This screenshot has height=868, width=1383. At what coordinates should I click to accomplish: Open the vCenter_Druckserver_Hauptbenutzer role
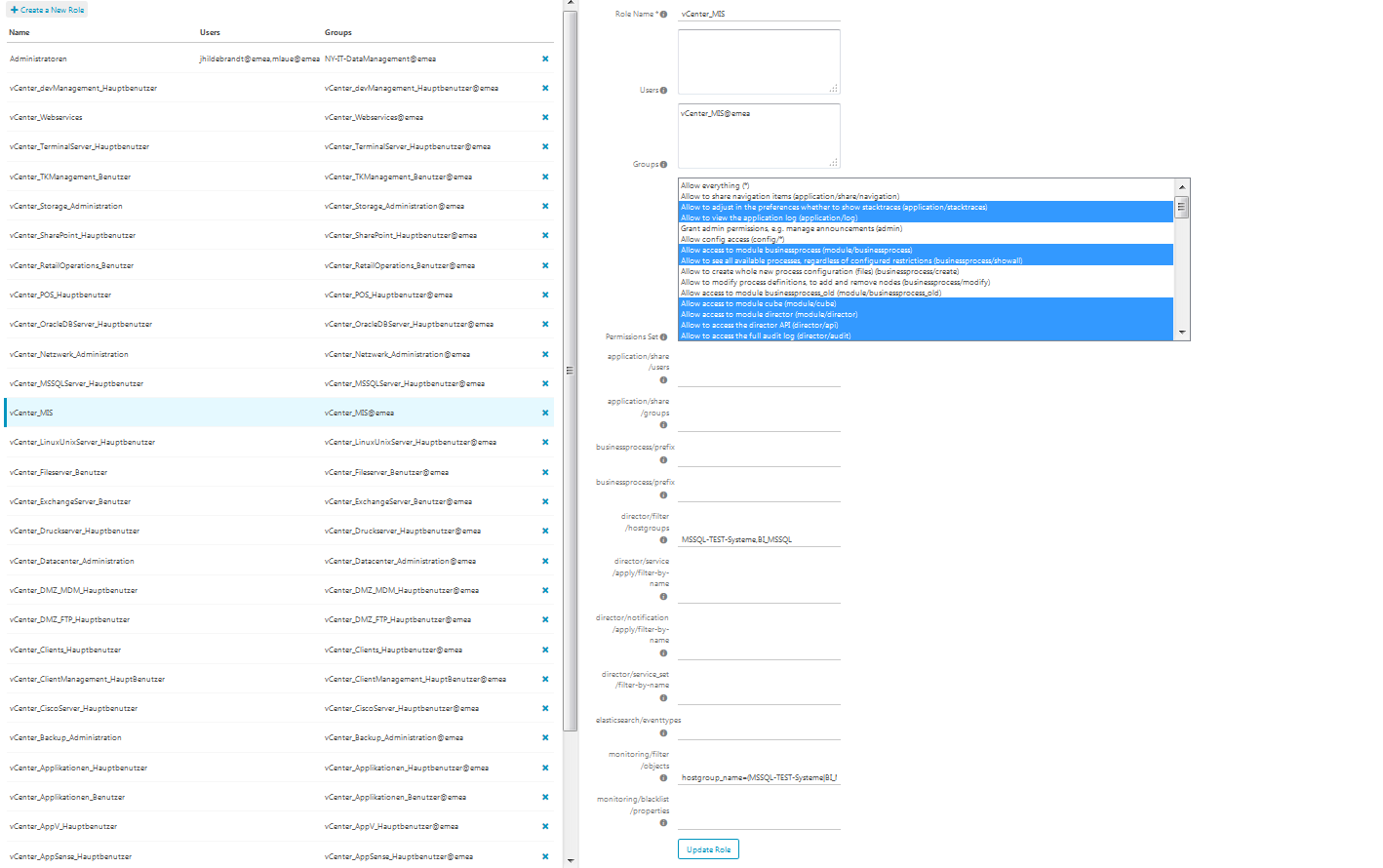tap(74, 531)
